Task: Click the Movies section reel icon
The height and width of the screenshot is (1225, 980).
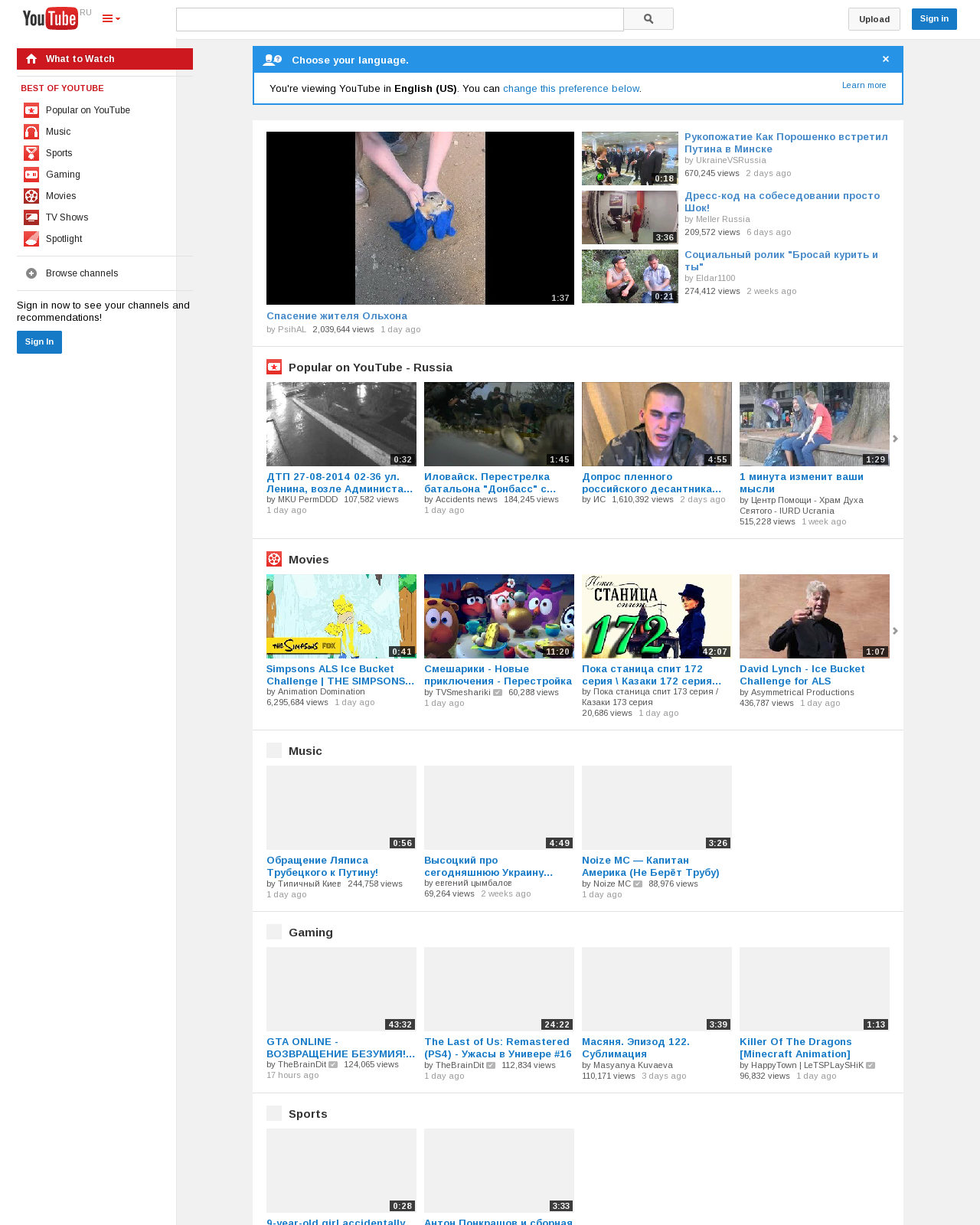Action: click(274, 559)
